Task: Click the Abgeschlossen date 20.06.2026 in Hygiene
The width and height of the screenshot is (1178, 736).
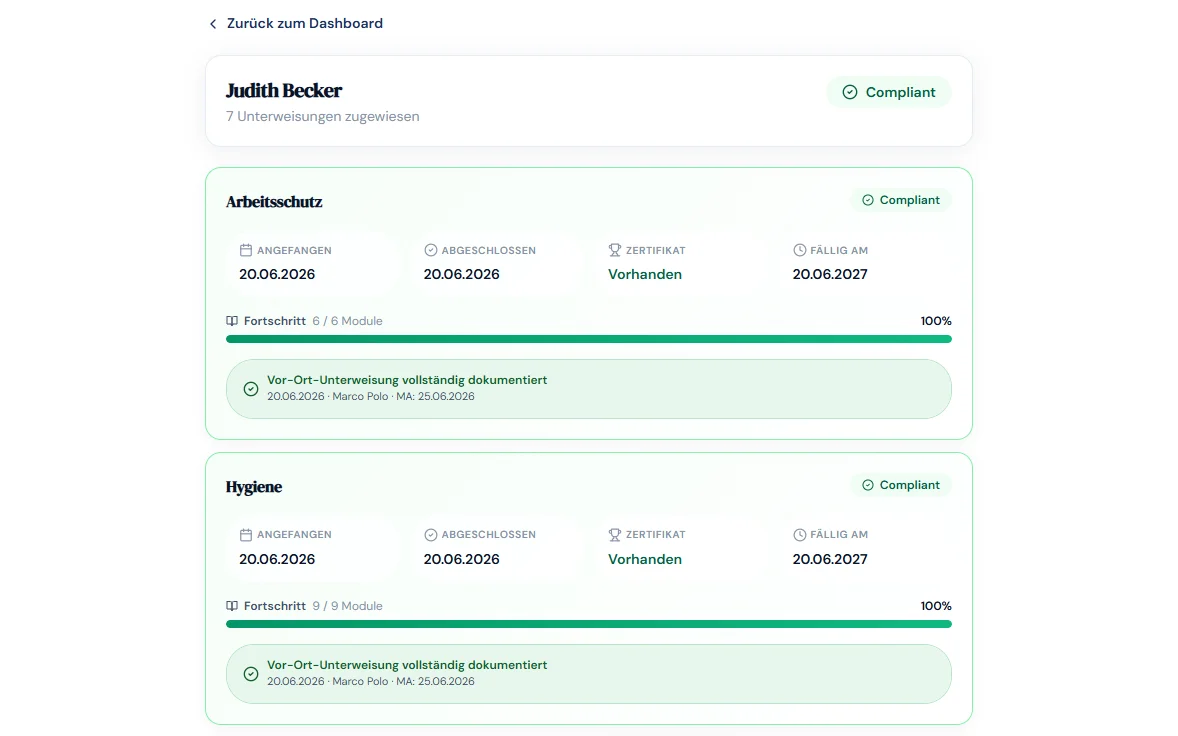Action: click(461, 560)
